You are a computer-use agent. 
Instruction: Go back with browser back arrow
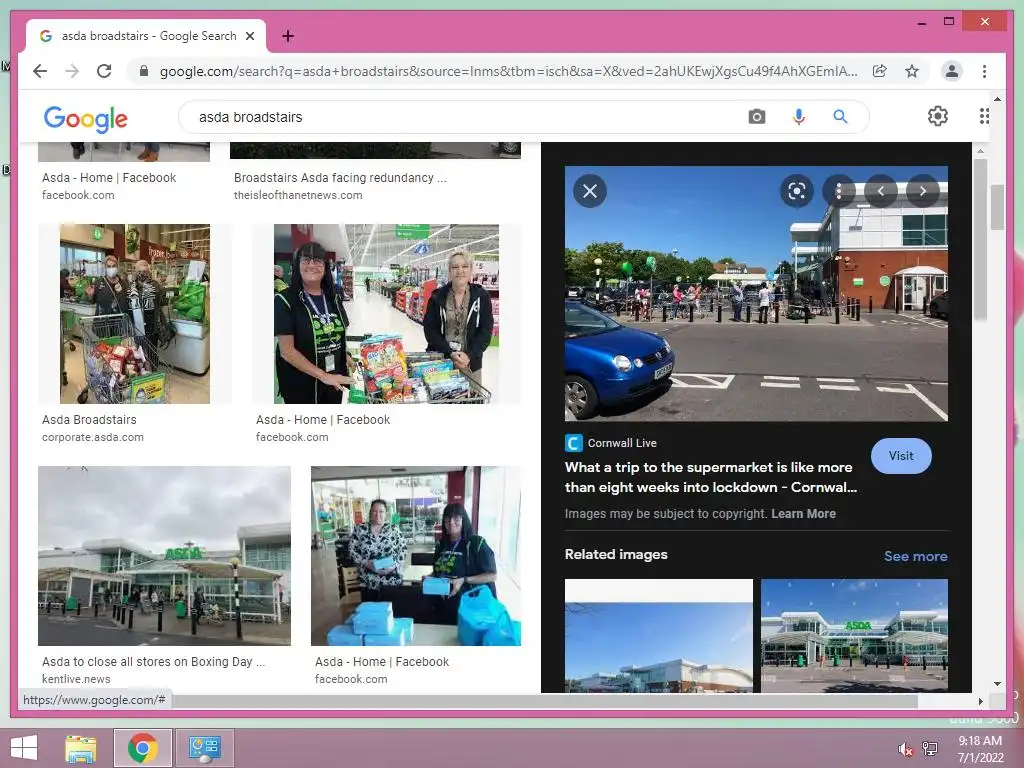tap(40, 71)
